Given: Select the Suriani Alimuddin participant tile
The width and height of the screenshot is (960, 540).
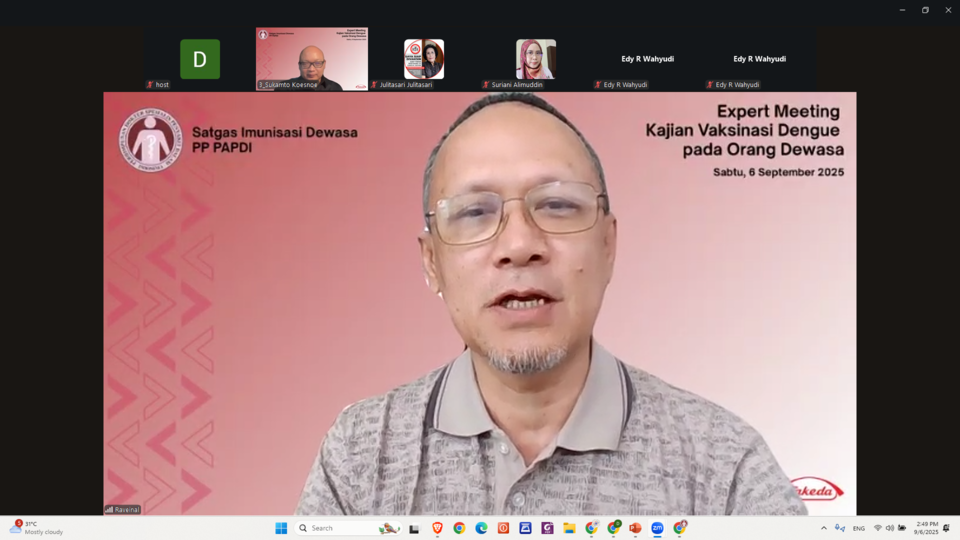Looking at the screenshot, I should 536,59.
